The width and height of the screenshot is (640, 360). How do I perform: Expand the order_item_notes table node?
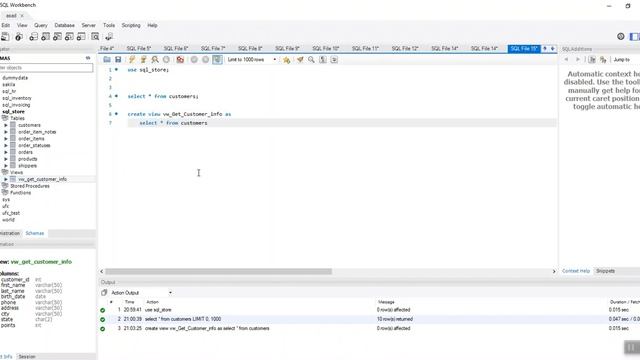[x=6, y=132]
